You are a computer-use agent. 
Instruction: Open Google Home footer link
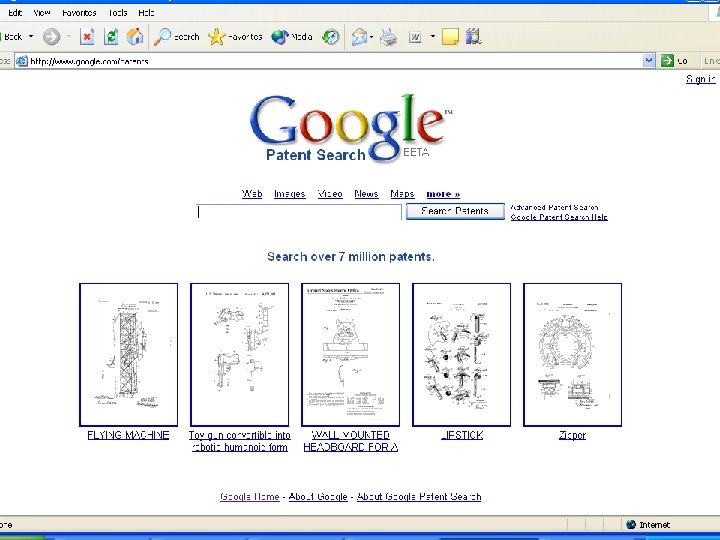pos(250,496)
